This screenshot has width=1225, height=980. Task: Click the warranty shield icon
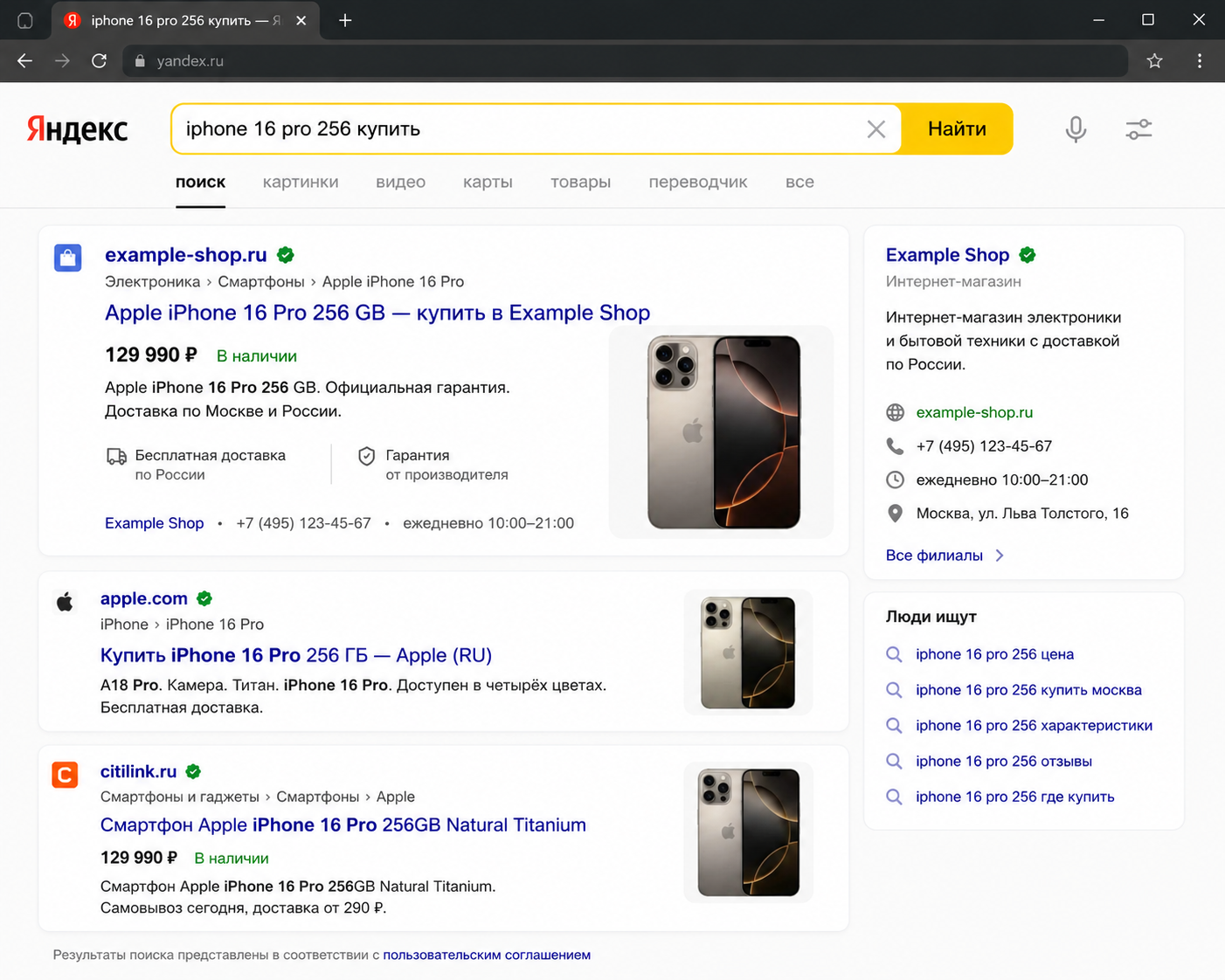pyautogui.click(x=367, y=456)
